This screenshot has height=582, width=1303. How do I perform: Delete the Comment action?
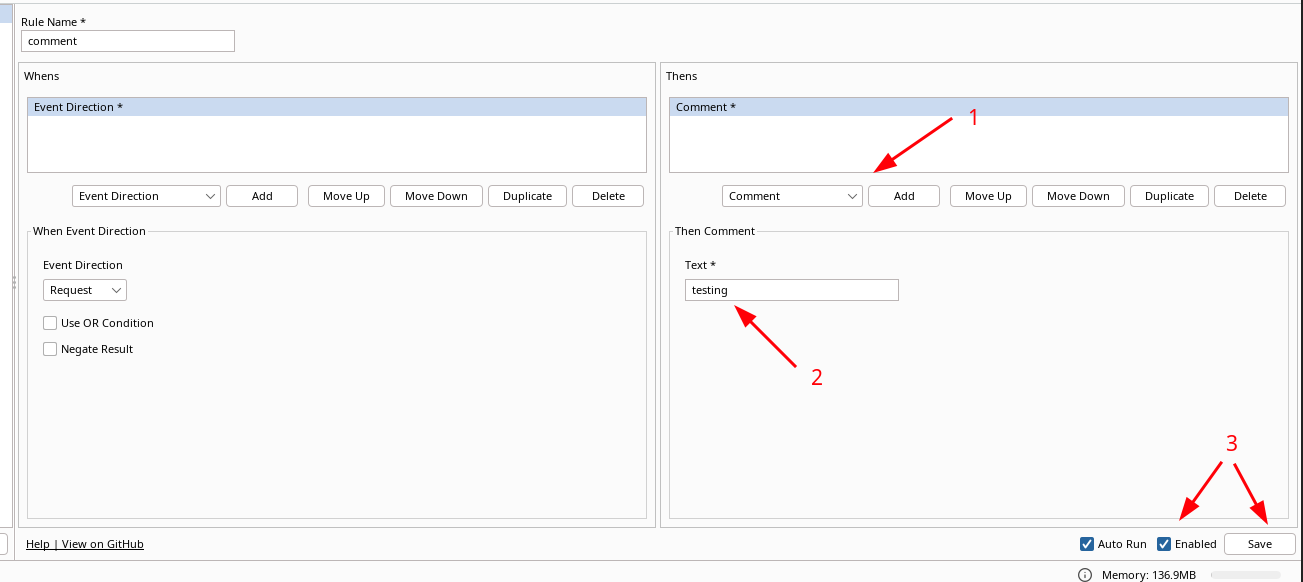point(1249,196)
